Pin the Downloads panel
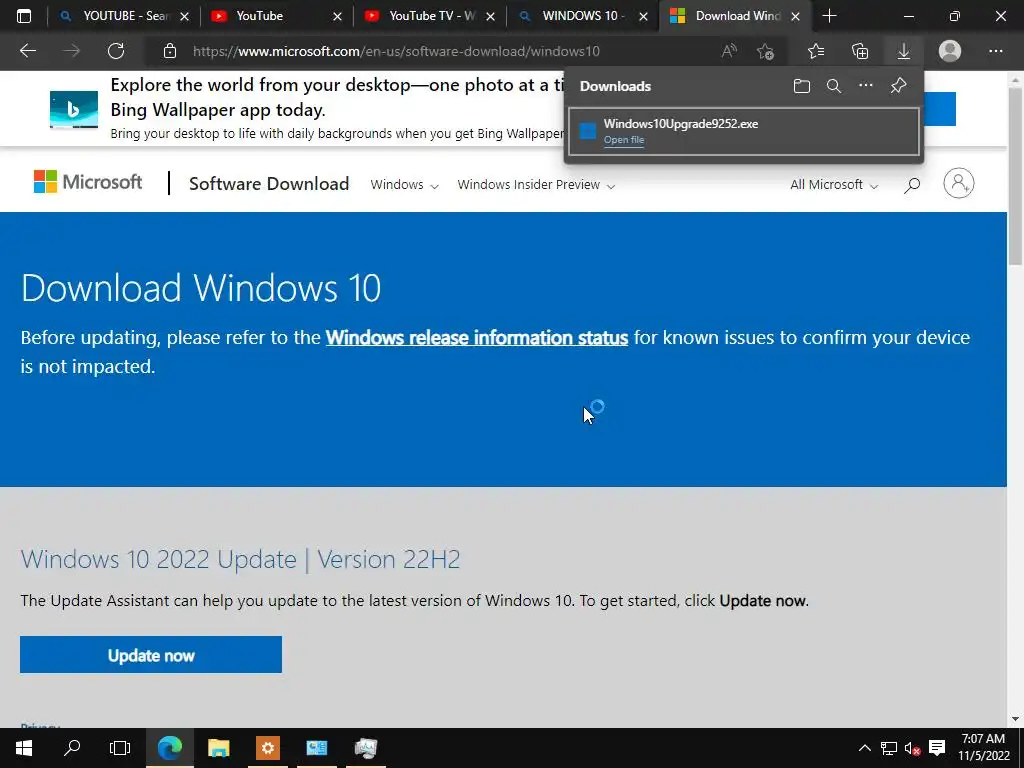This screenshot has height=768, width=1024. (x=899, y=86)
